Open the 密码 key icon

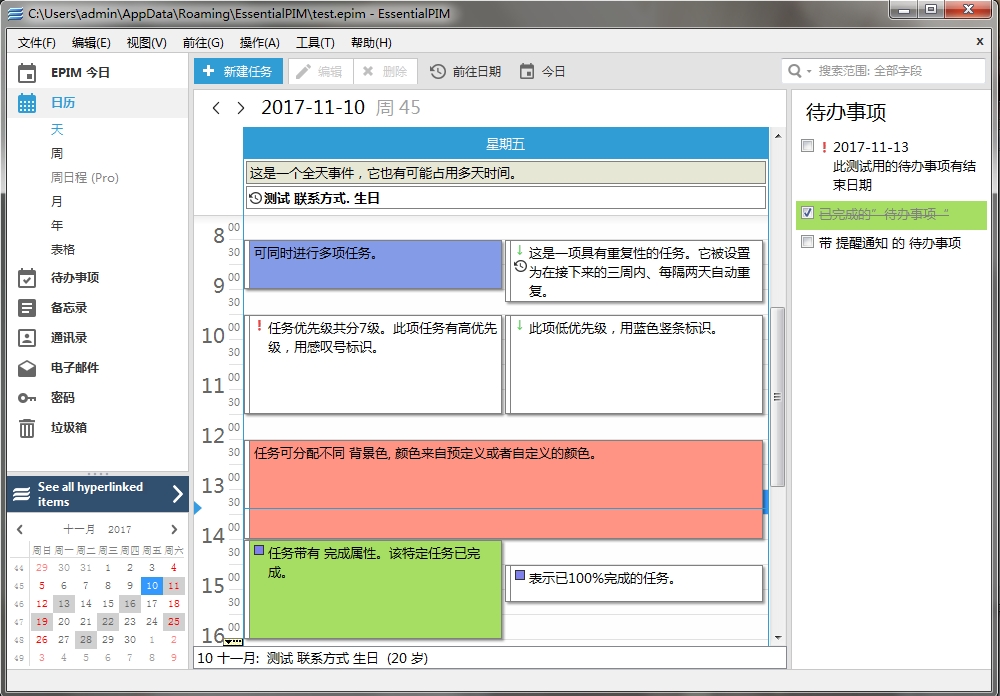(27, 398)
